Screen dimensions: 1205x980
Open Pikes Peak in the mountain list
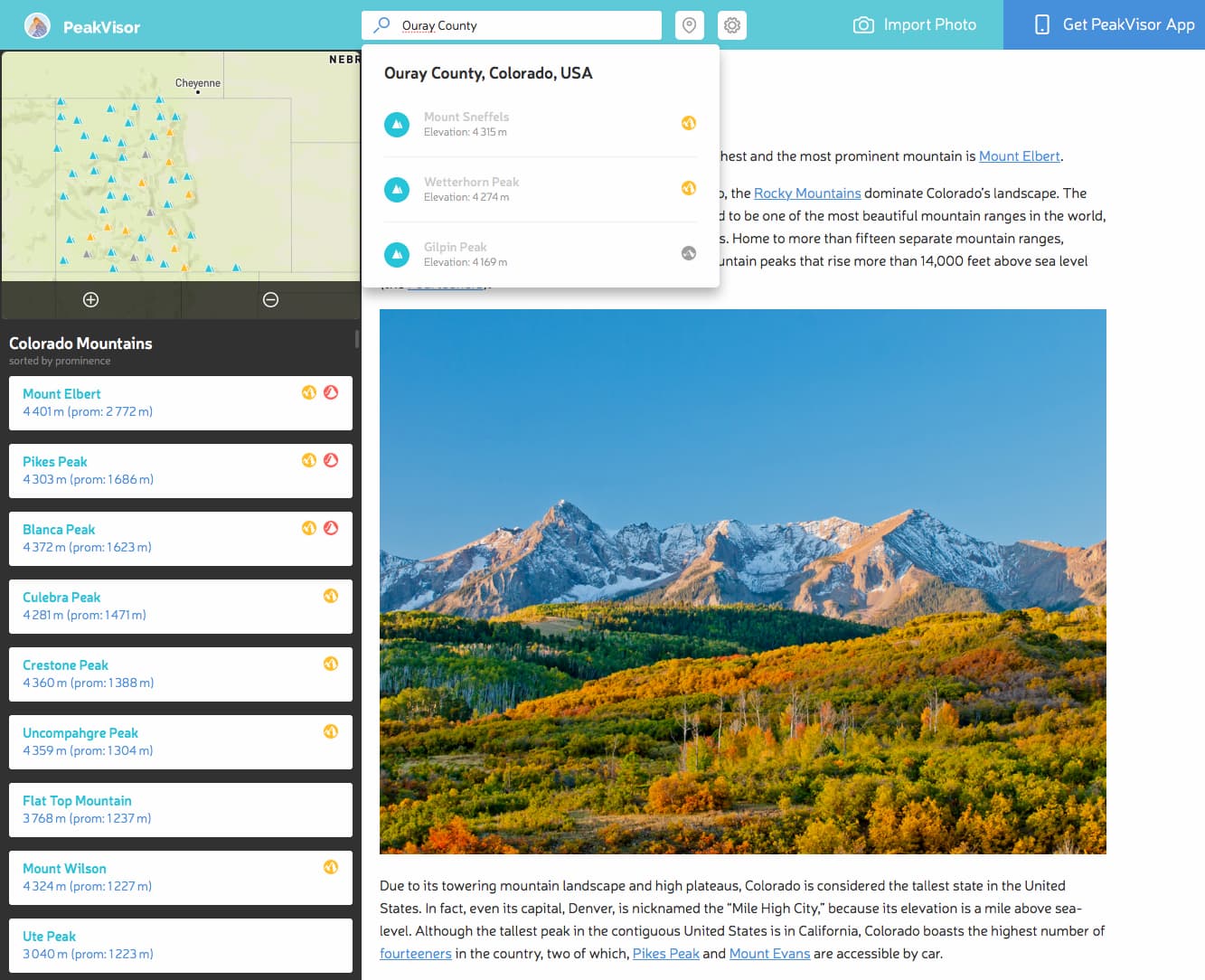pos(55,462)
